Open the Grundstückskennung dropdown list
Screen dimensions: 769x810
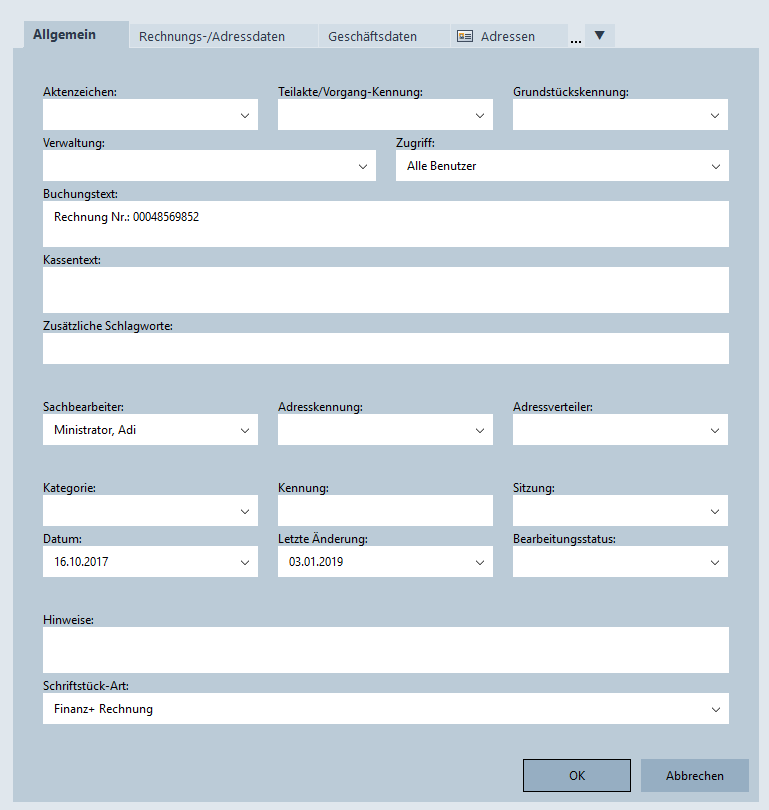pos(715,116)
